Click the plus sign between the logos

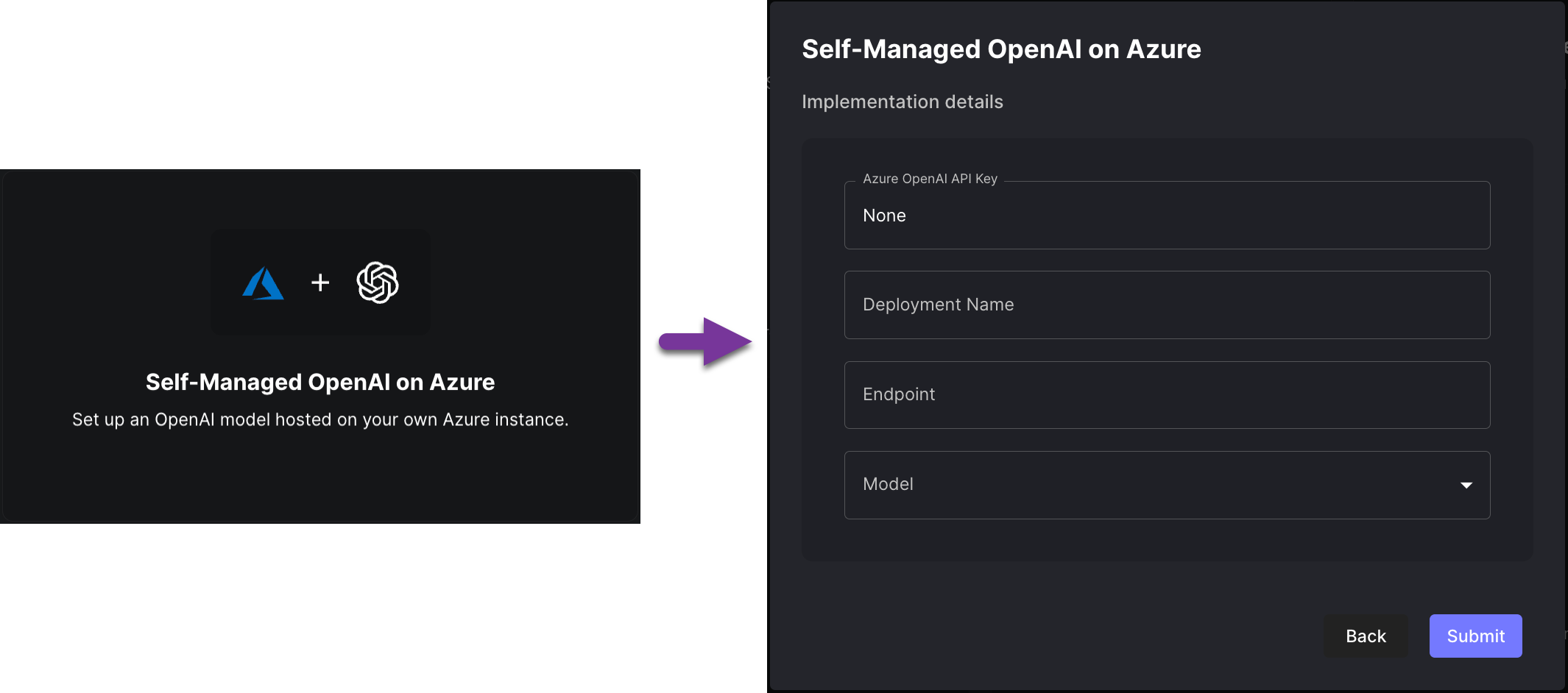point(320,282)
